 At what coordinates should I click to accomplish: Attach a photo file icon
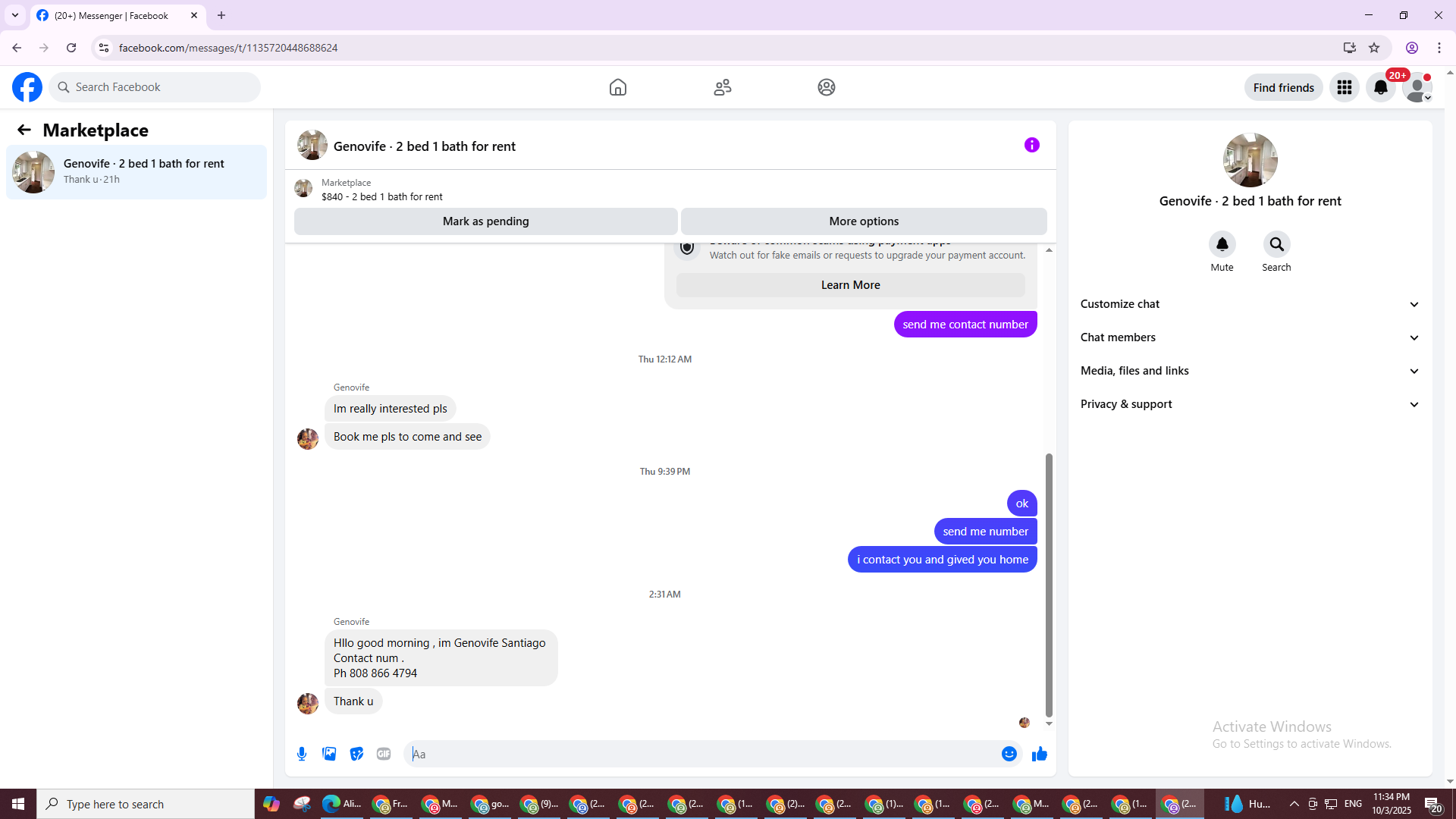click(x=329, y=754)
